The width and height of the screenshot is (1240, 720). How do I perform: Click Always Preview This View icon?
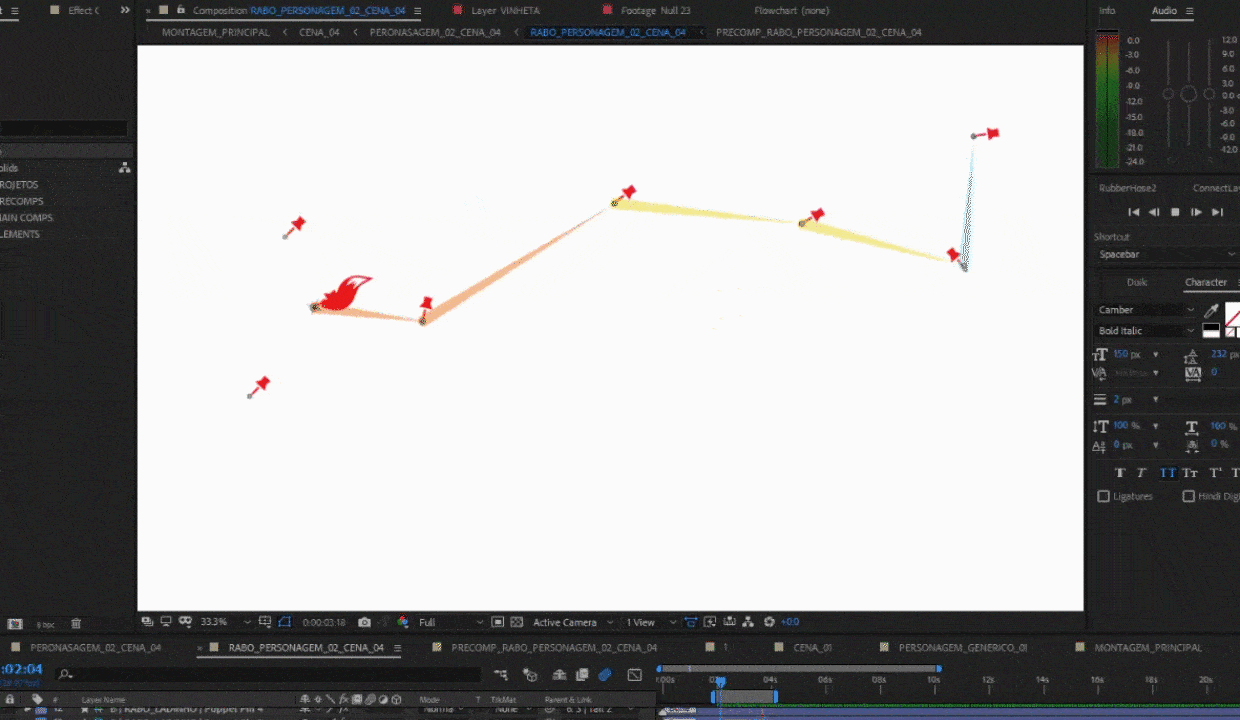pos(147,622)
